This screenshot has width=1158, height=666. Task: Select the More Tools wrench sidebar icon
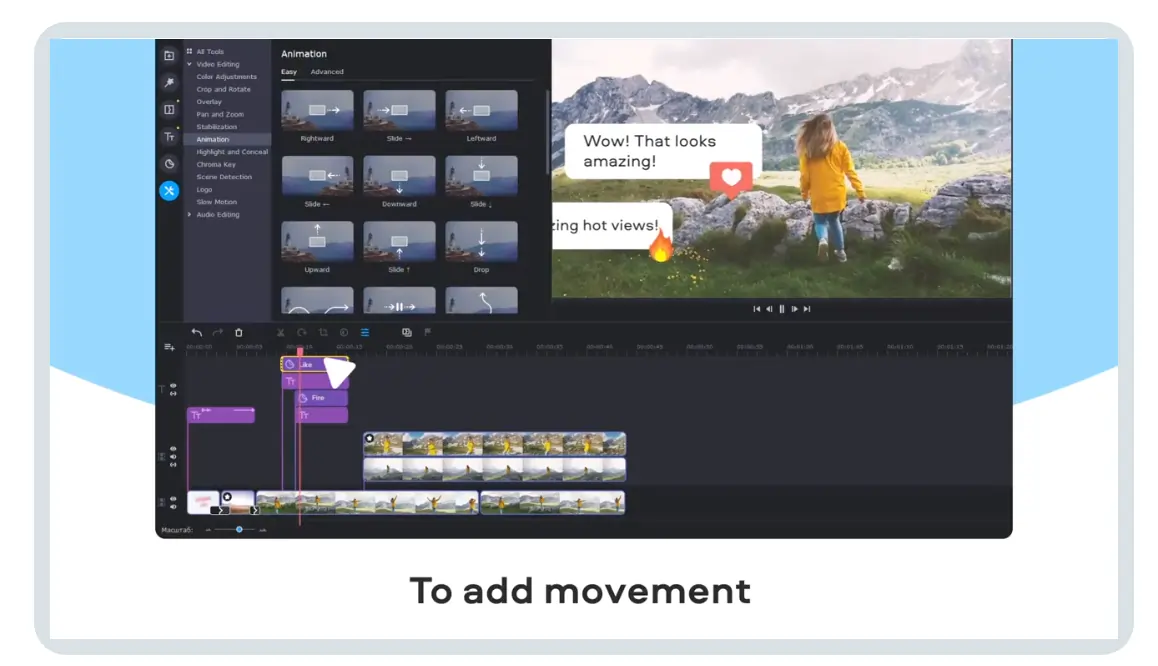tap(169, 190)
